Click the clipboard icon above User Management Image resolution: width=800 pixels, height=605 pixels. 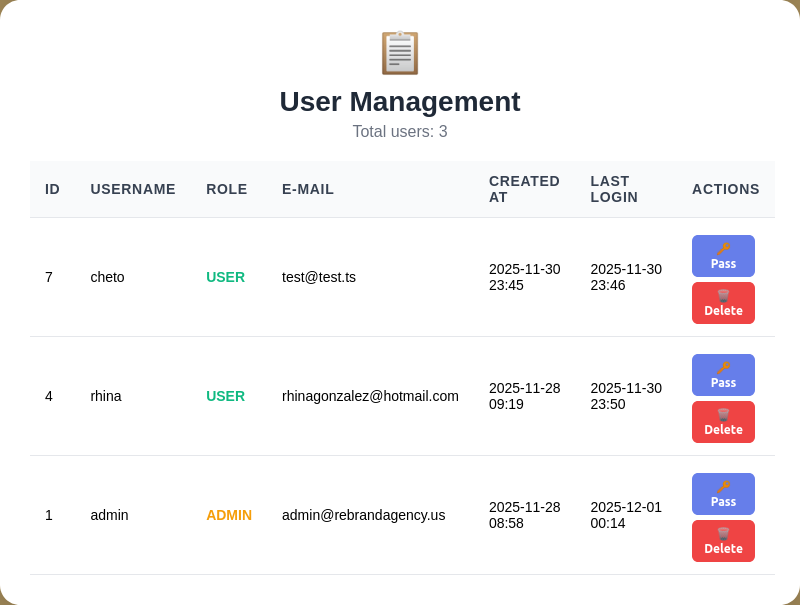pyautogui.click(x=400, y=53)
